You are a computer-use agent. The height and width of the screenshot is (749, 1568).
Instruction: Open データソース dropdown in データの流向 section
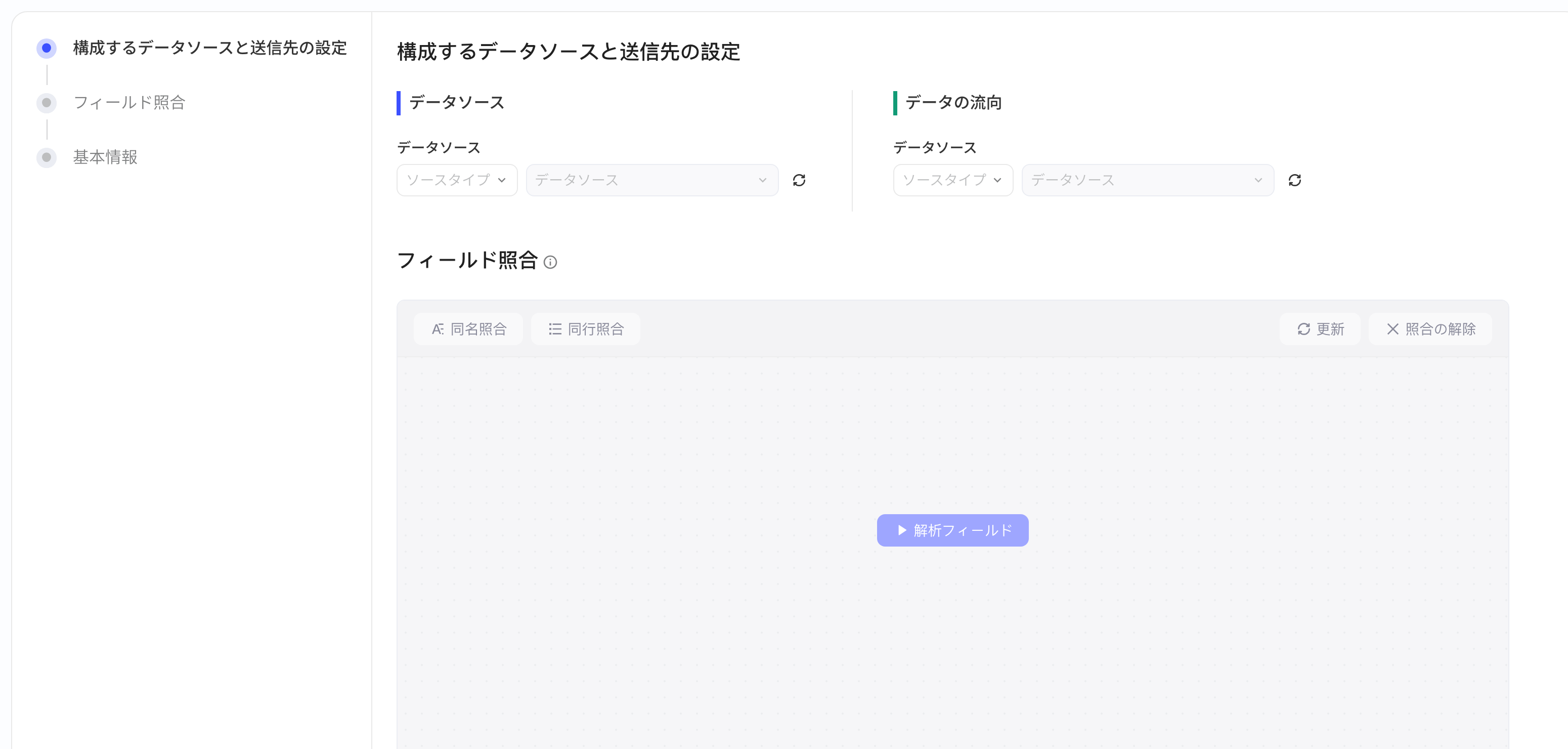[1148, 180]
